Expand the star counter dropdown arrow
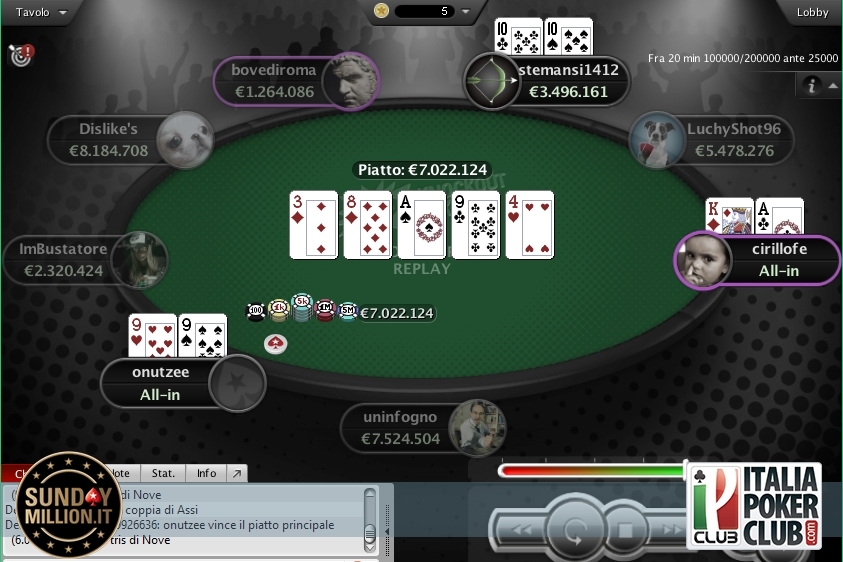Viewport: 843px width, 562px height. click(466, 11)
